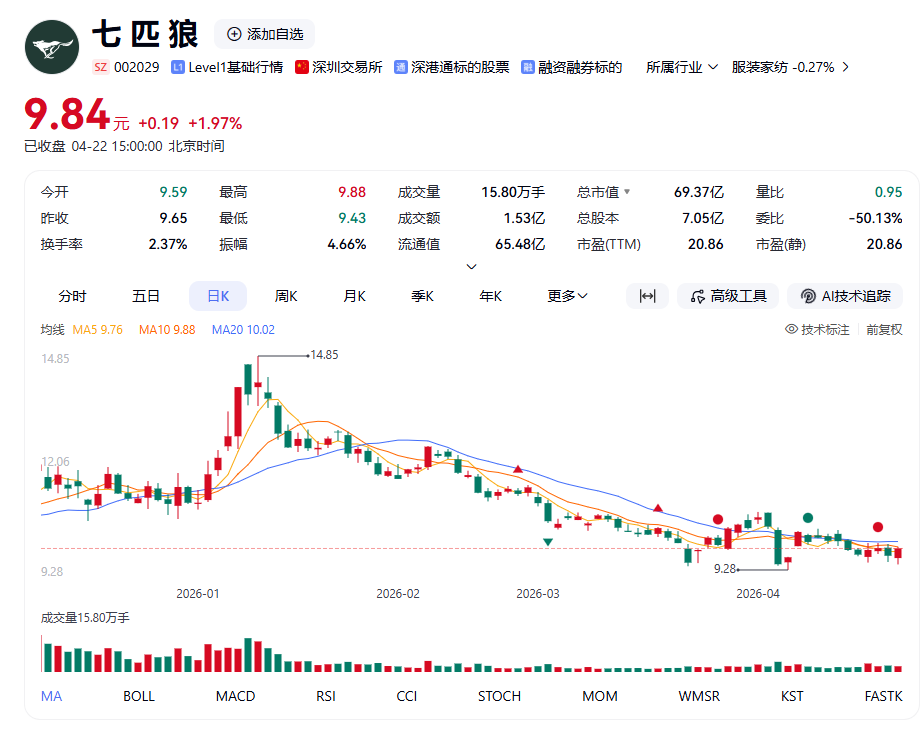The image size is (922, 731).
Task: Click the red triangle marker on chart
Action: (518, 468)
